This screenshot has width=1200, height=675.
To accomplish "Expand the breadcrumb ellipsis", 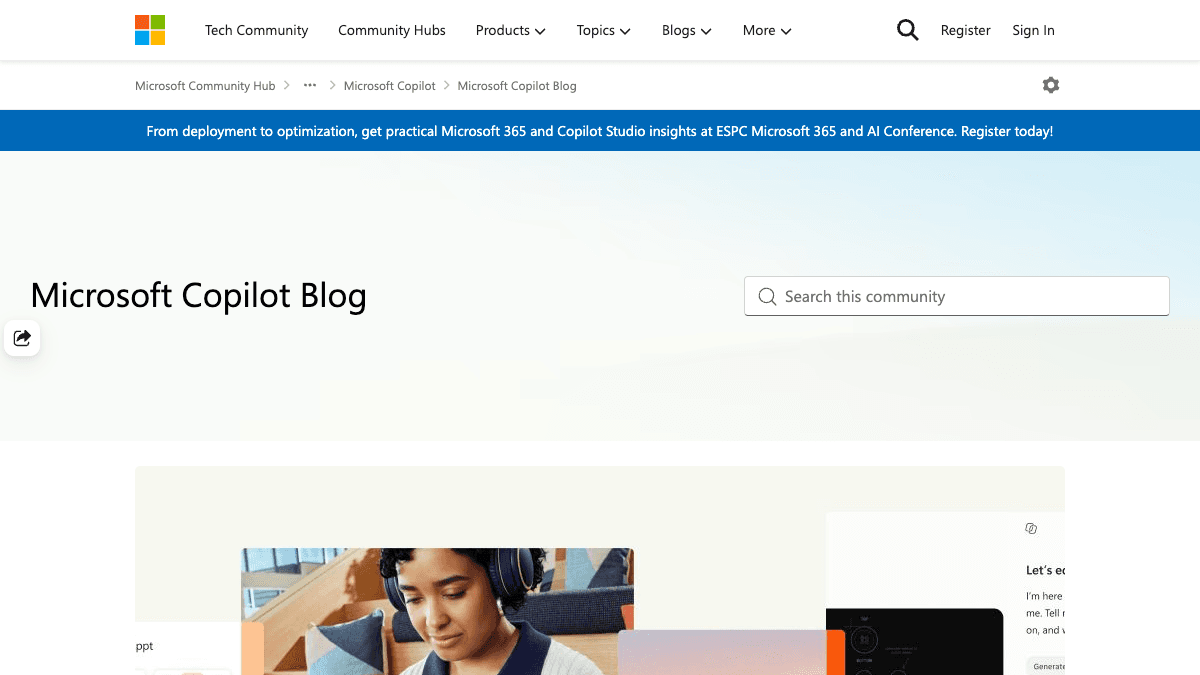I will pyautogui.click(x=310, y=85).
